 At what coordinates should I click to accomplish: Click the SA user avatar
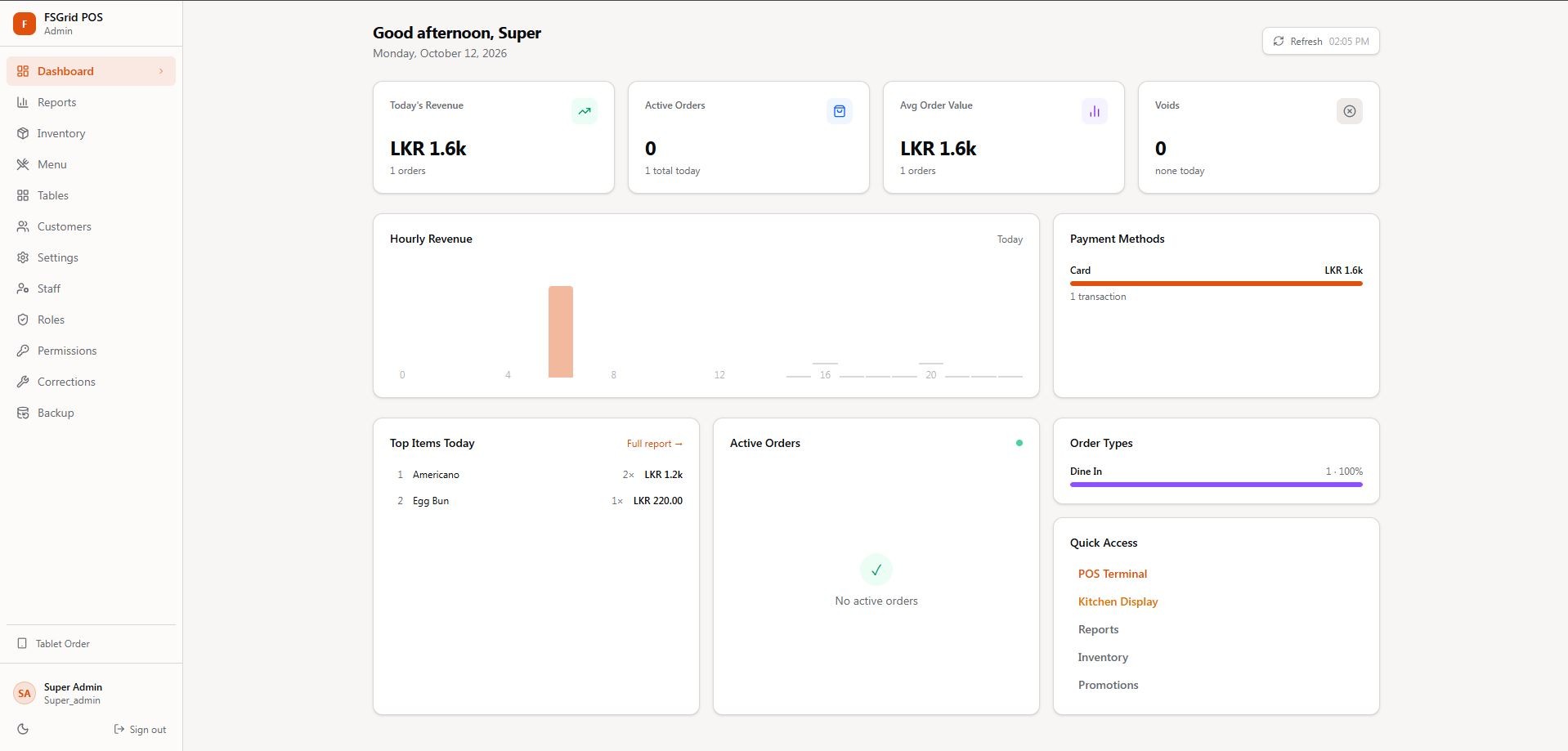(x=25, y=693)
